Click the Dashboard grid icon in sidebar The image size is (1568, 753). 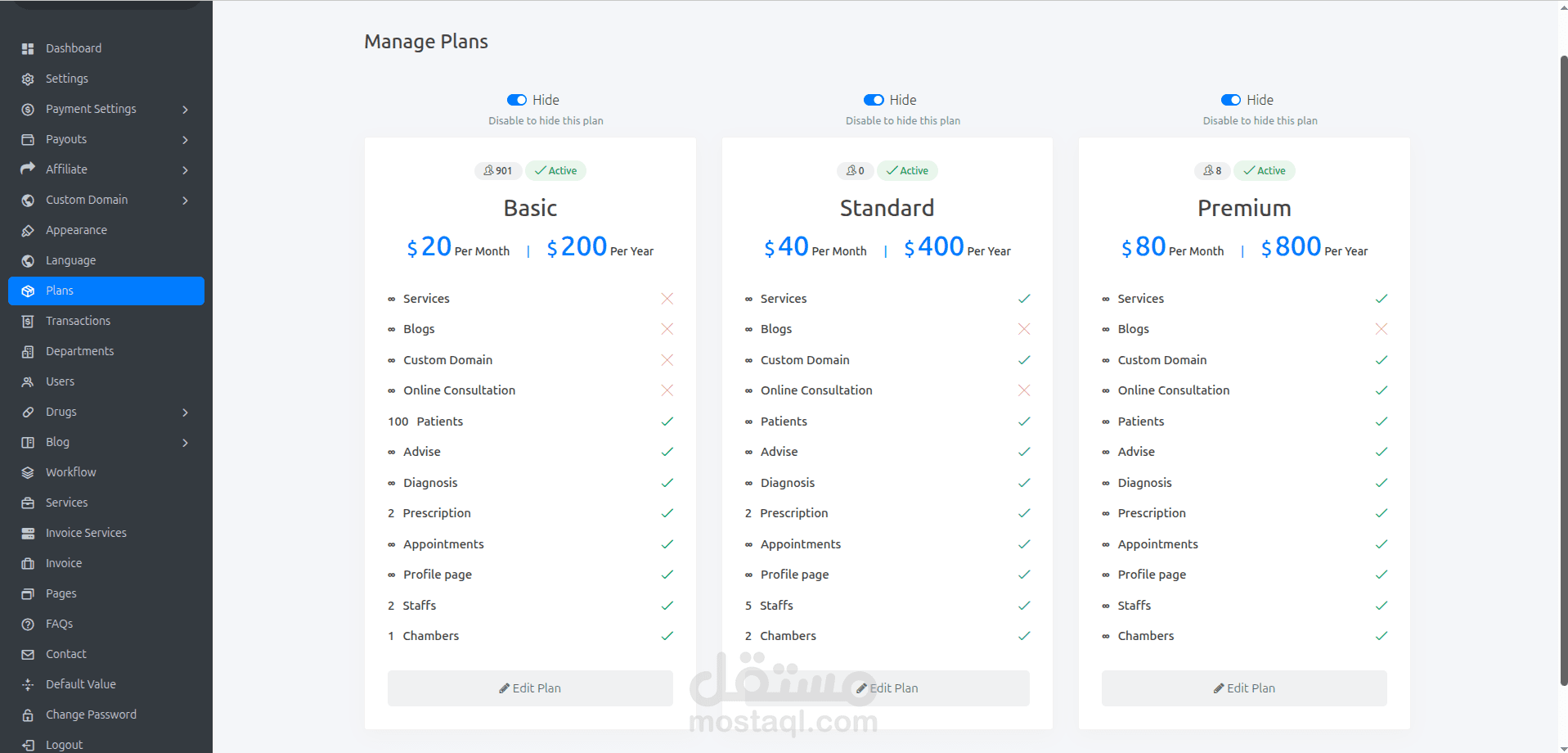(x=28, y=49)
